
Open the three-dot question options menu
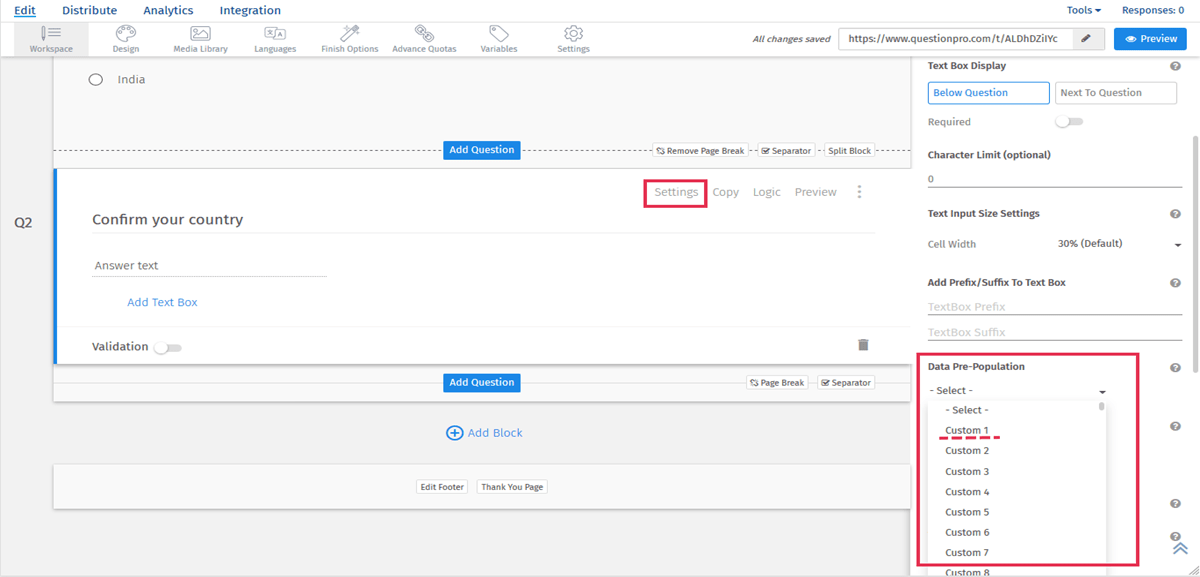pyautogui.click(x=859, y=192)
